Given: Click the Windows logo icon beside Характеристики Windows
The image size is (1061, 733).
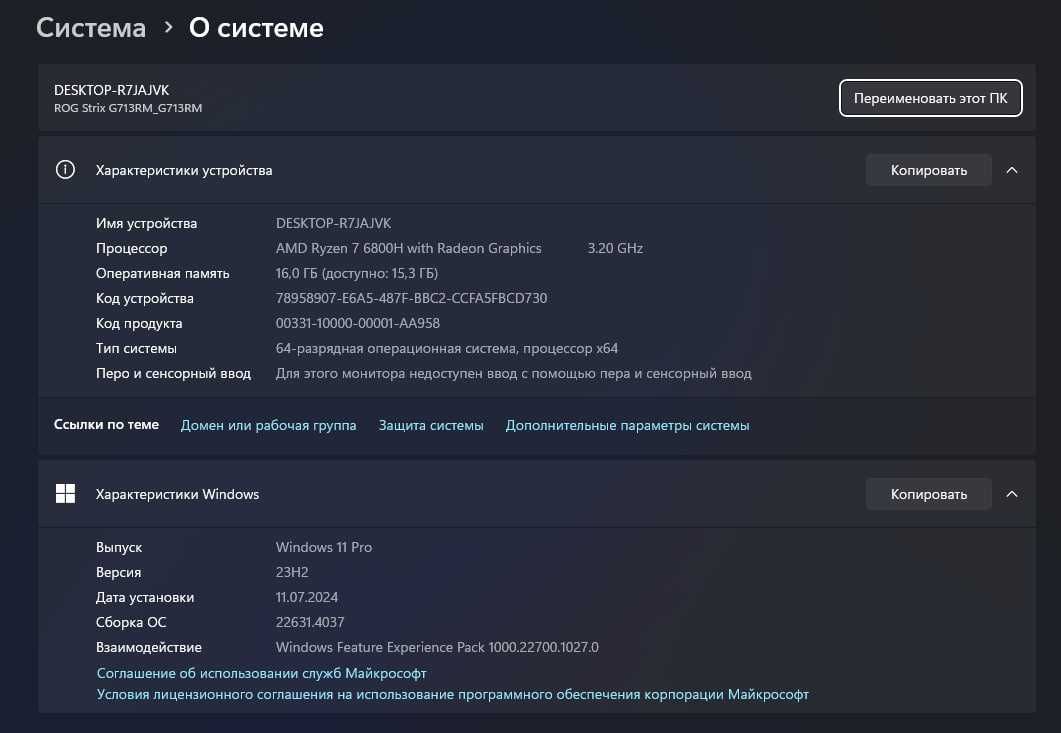Looking at the screenshot, I should tap(65, 493).
